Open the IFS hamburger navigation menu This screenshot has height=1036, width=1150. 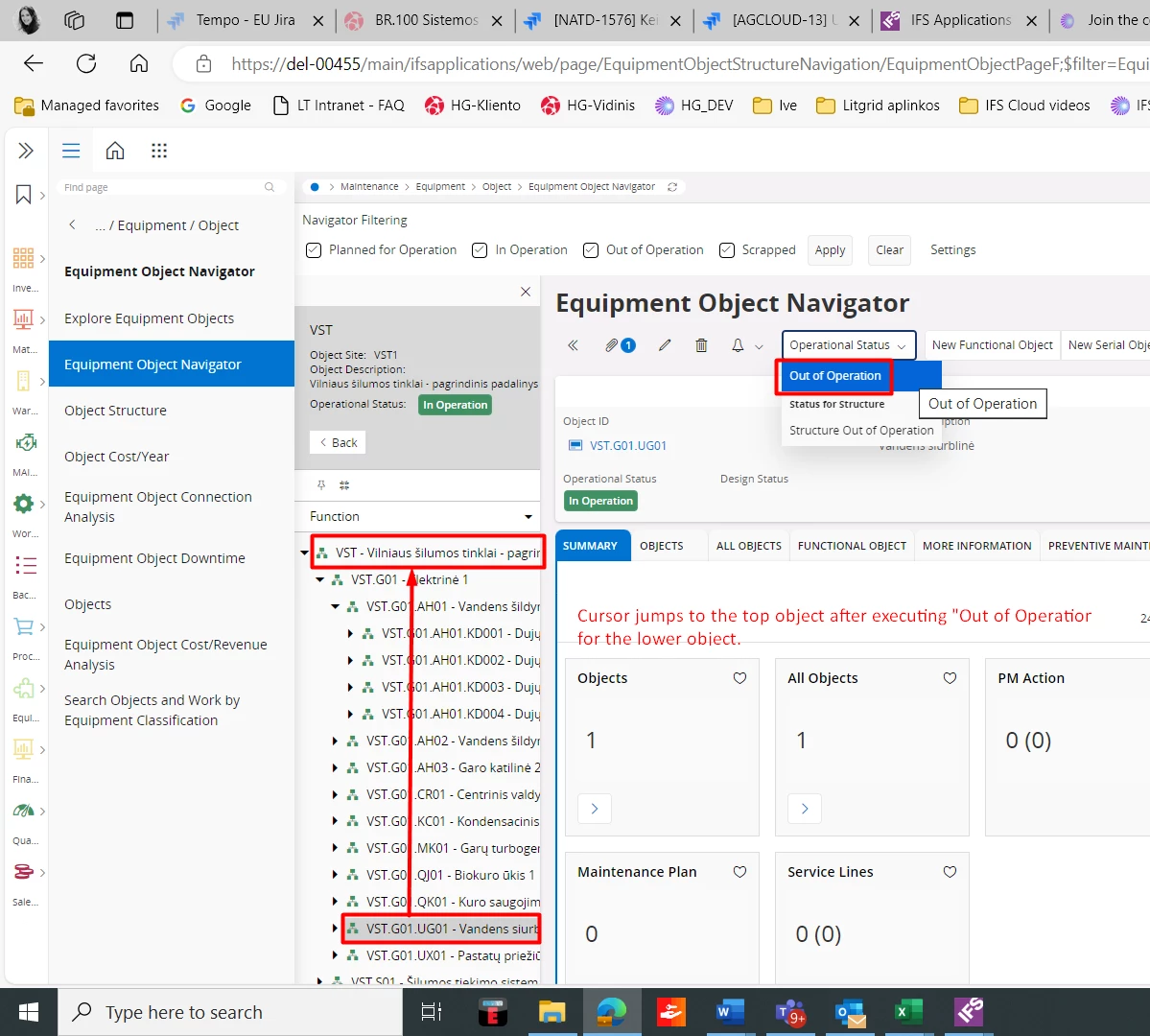pos(71,152)
